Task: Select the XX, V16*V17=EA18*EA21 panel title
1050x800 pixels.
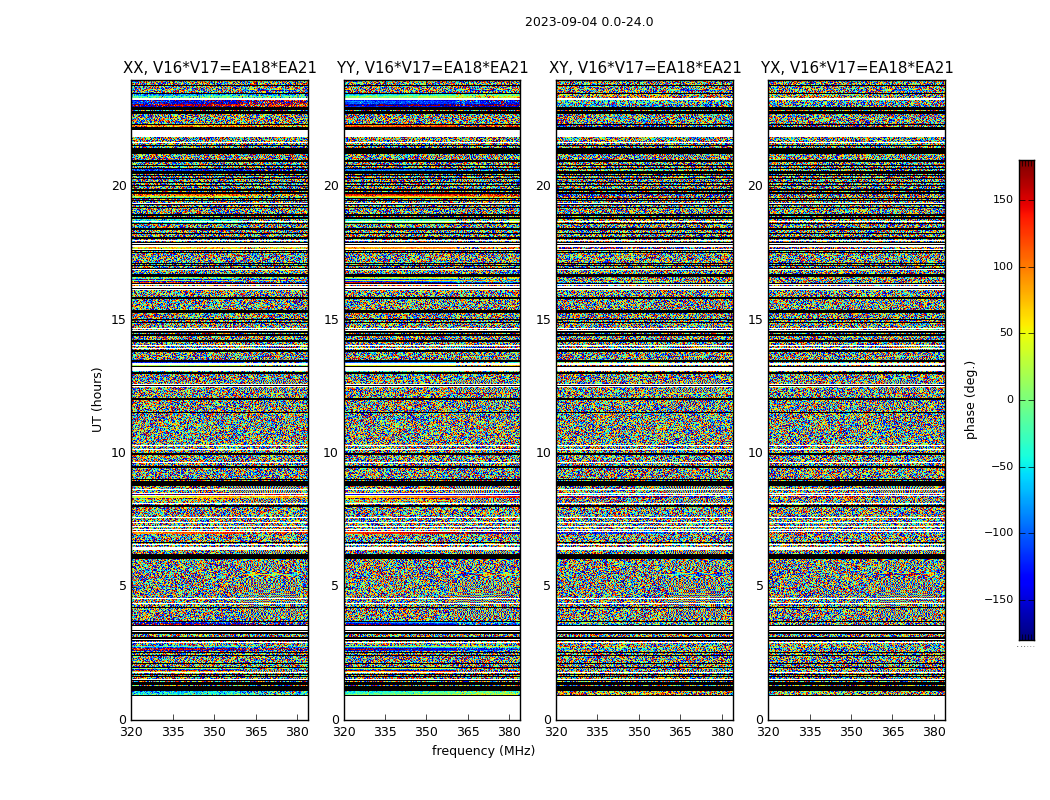Action: 220,68
